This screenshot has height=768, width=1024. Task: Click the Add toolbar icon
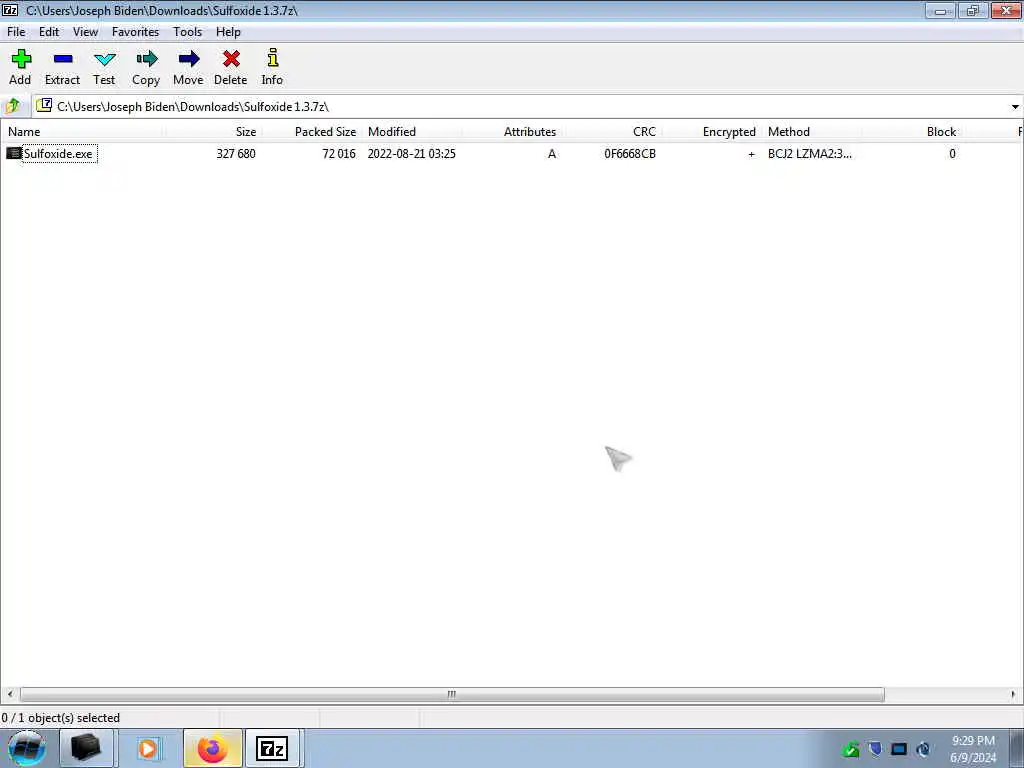tap(21, 59)
